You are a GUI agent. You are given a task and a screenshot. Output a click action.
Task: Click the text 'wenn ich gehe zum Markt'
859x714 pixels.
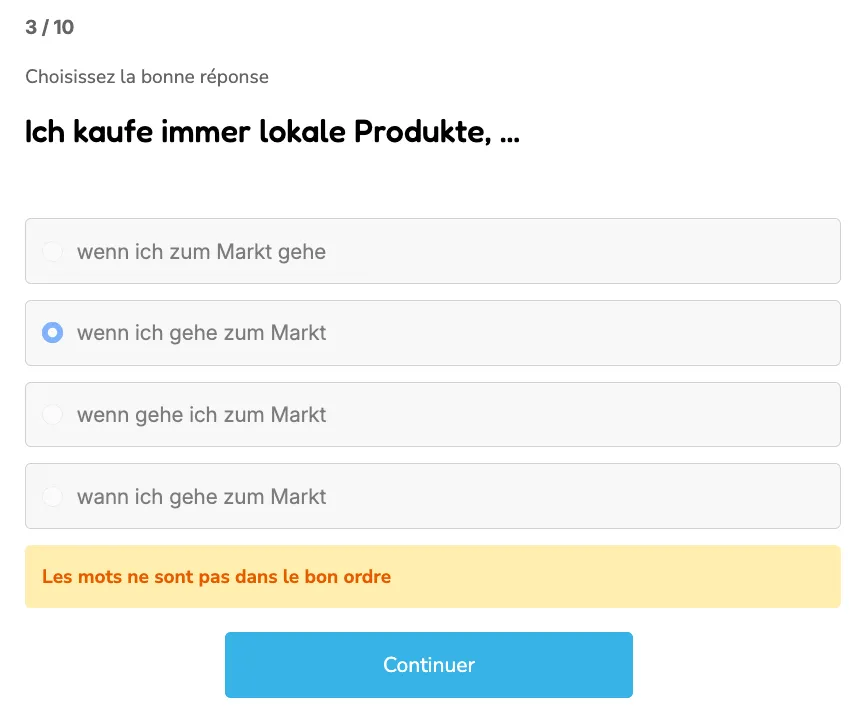tap(201, 332)
